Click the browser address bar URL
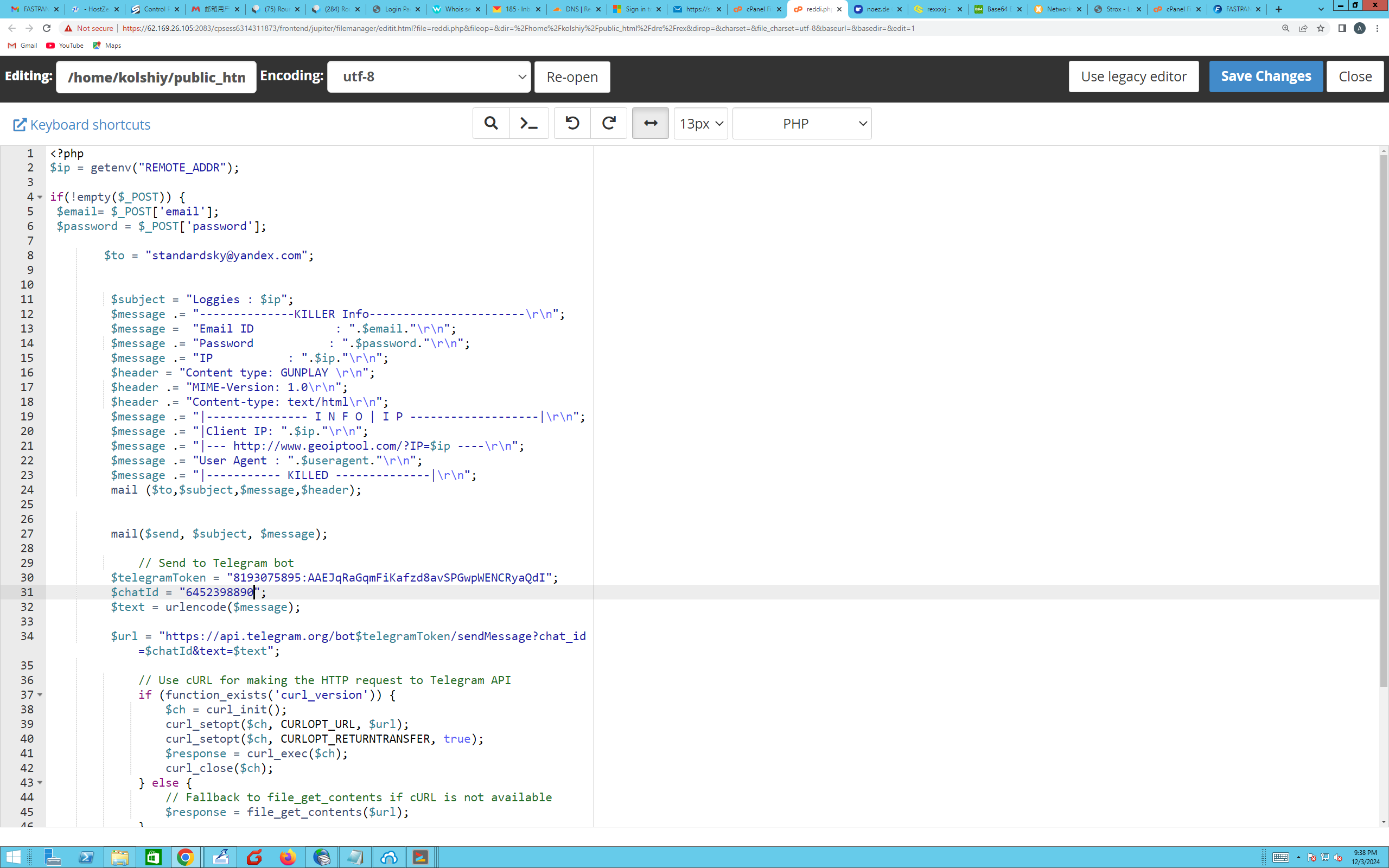This screenshot has height=868, width=1389. [518, 28]
